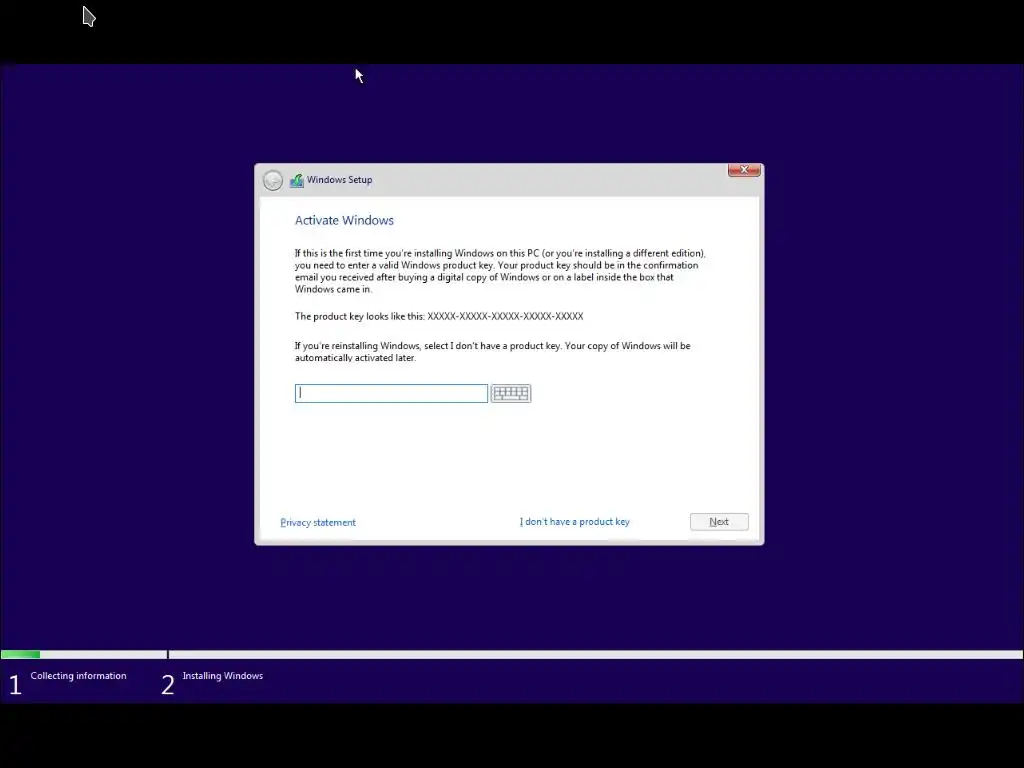The height and width of the screenshot is (768, 1024).
Task: Choose I don't have a product key
Action: tap(575, 522)
